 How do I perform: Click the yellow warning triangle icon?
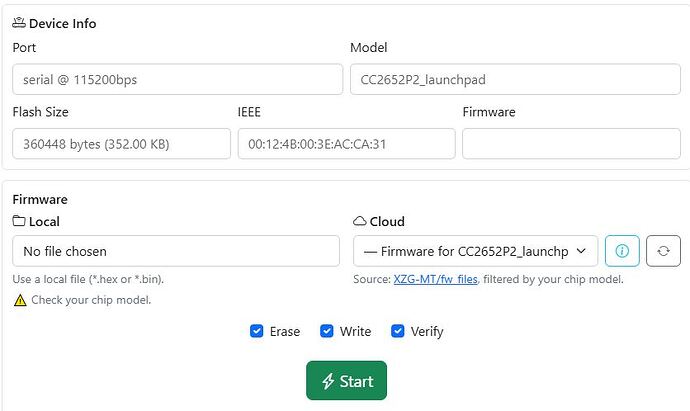[x=20, y=300]
